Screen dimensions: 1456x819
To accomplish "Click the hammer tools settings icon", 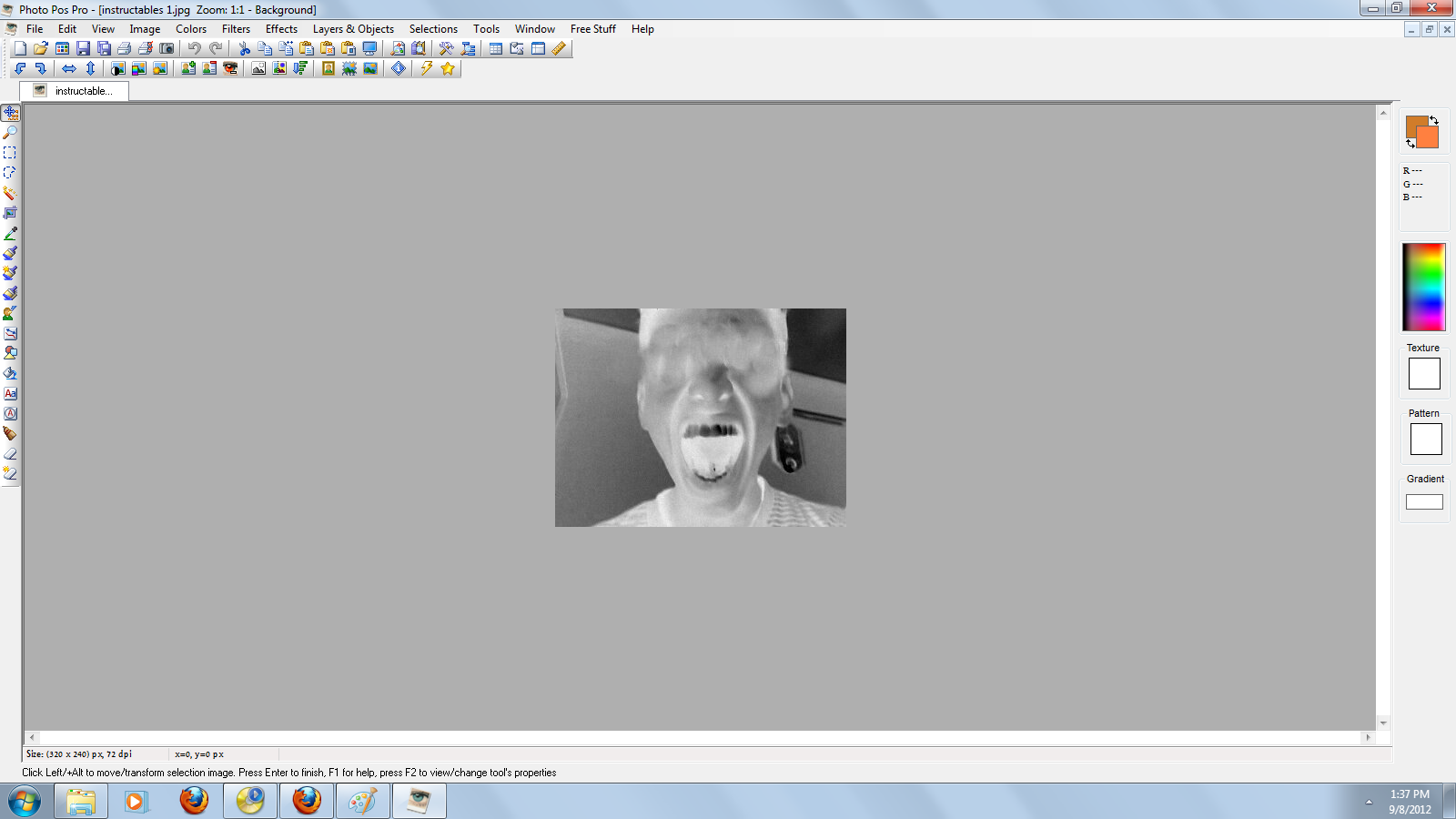I will click(x=446, y=48).
